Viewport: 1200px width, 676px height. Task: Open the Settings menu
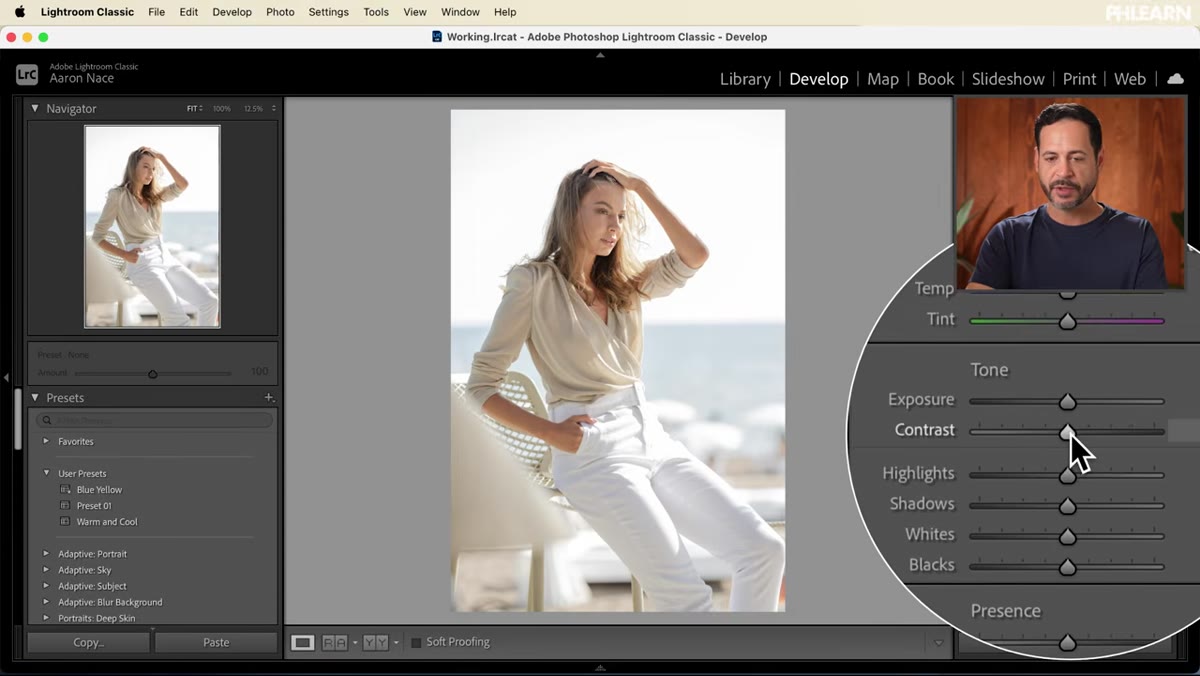coord(328,12)
